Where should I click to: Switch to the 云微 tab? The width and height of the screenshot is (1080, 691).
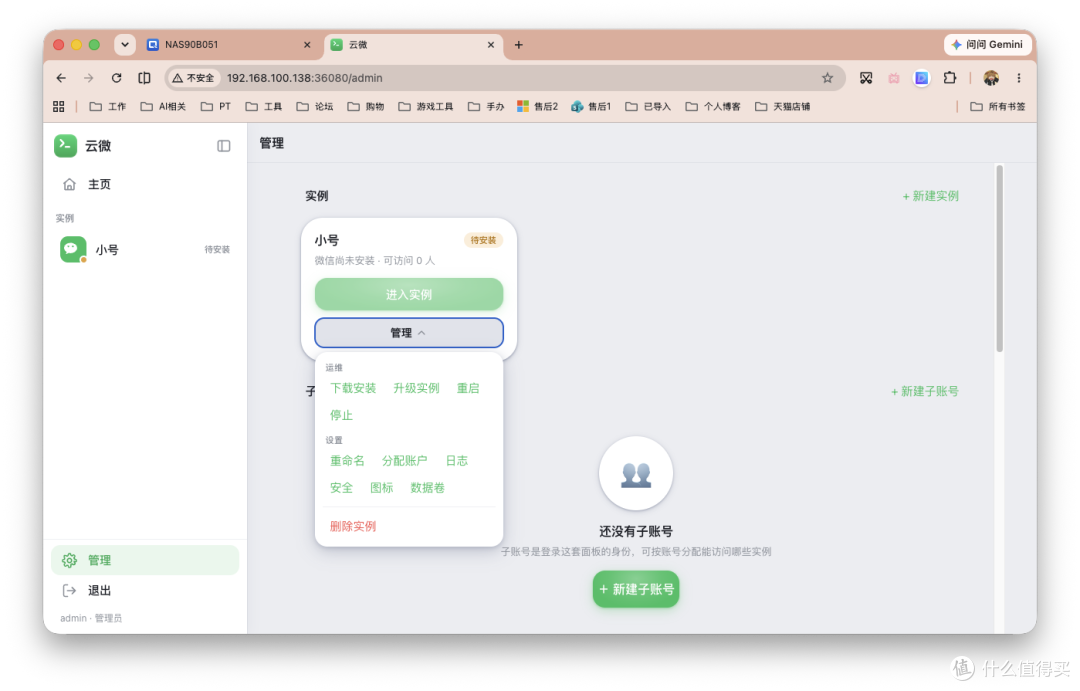412,45
